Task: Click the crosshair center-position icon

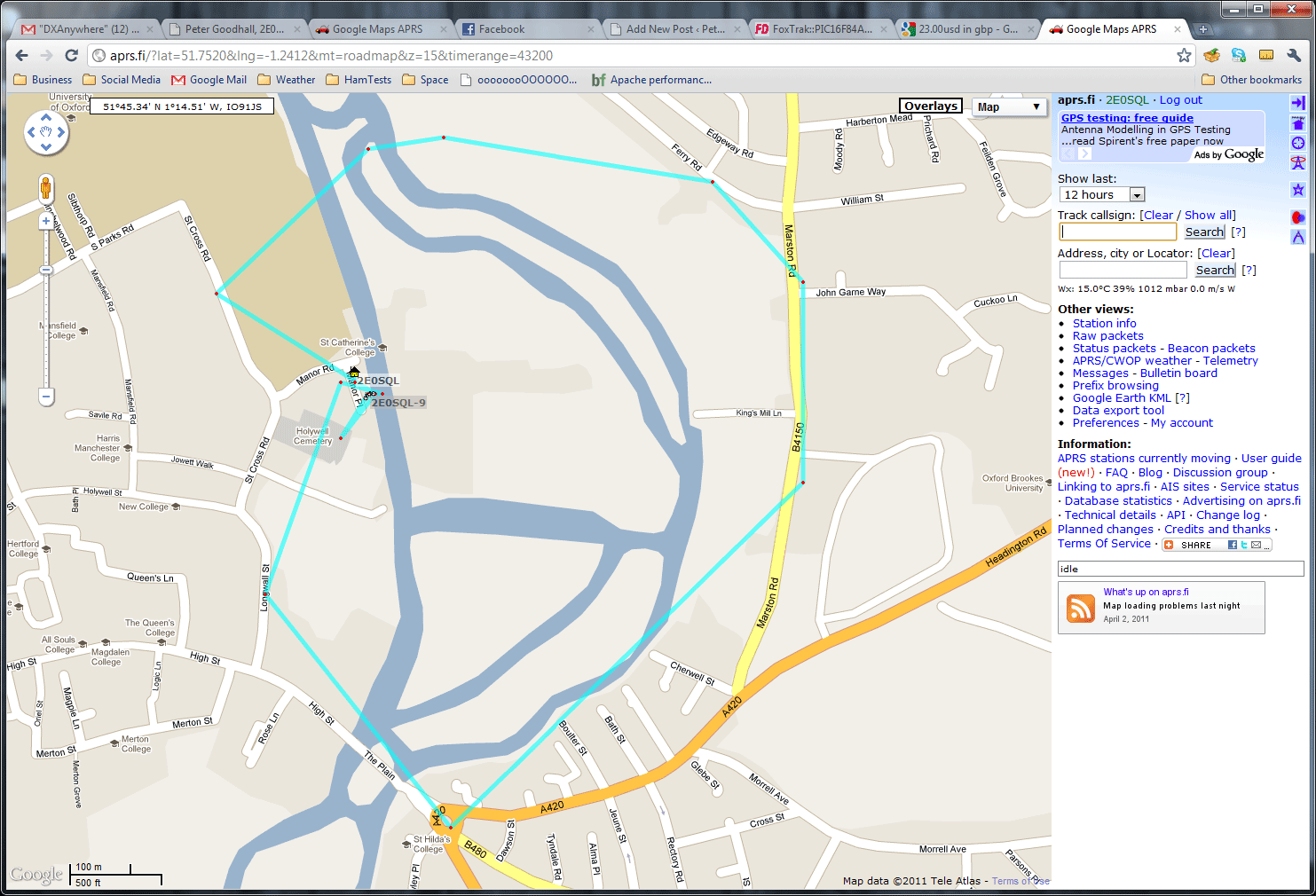Action: pyautogui.click(x=1298, y=143)
